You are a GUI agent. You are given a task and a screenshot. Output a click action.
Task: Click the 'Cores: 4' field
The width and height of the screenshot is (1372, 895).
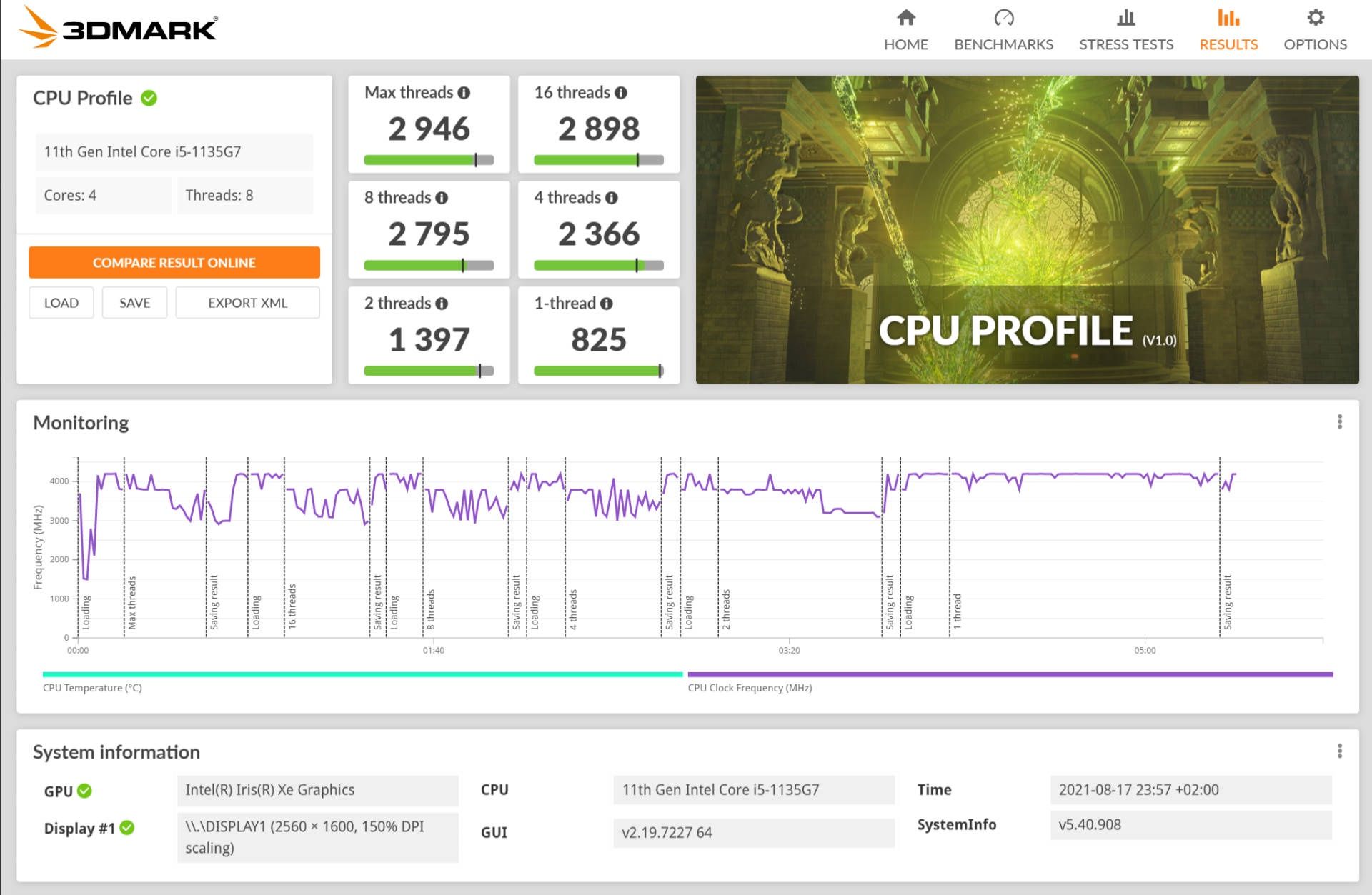point(103,195)
